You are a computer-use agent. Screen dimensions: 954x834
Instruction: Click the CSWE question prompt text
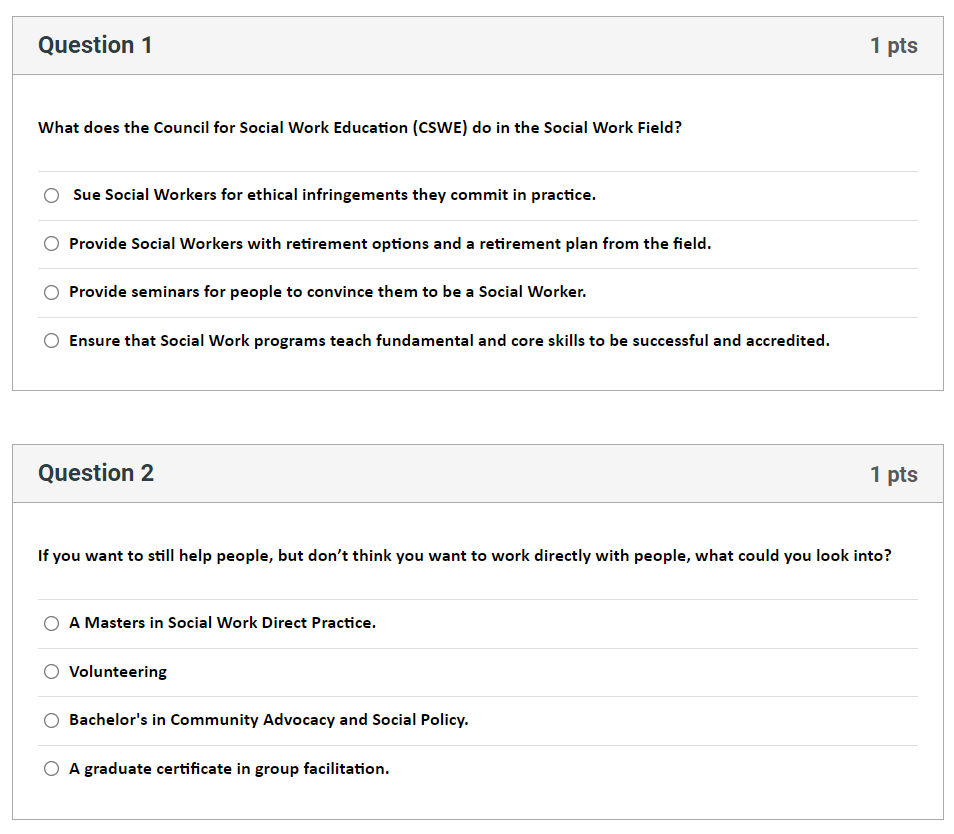pyautogui.click(x=360, y=128)
